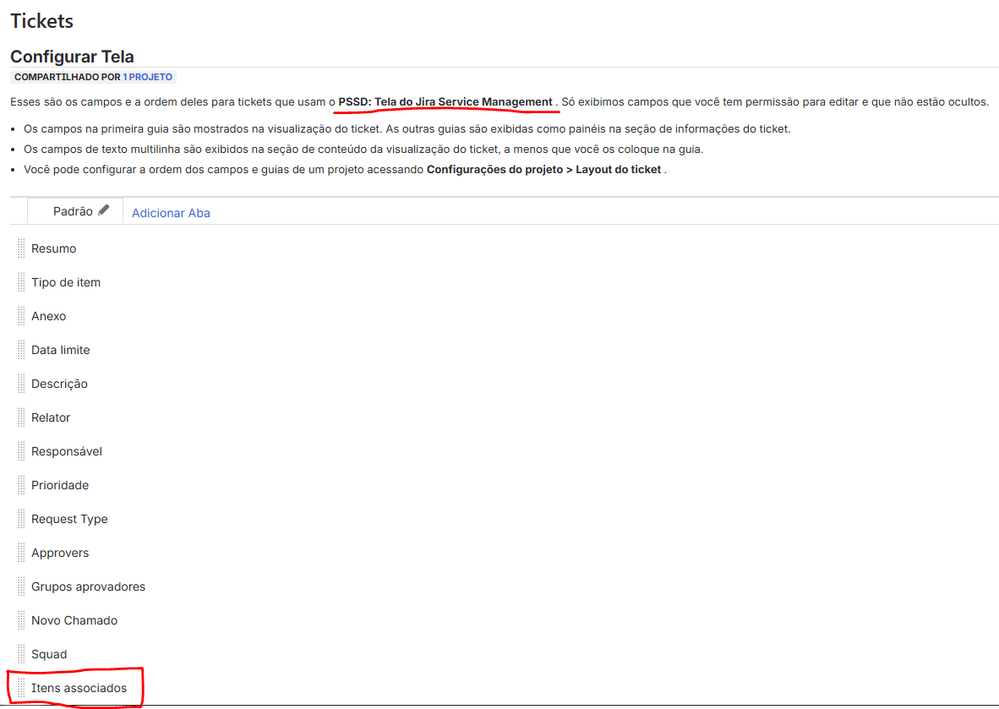The height and width of the screenshot is (709, 999).
Task: Click the drag handle for Resumo
Action: tap(21, 248)
